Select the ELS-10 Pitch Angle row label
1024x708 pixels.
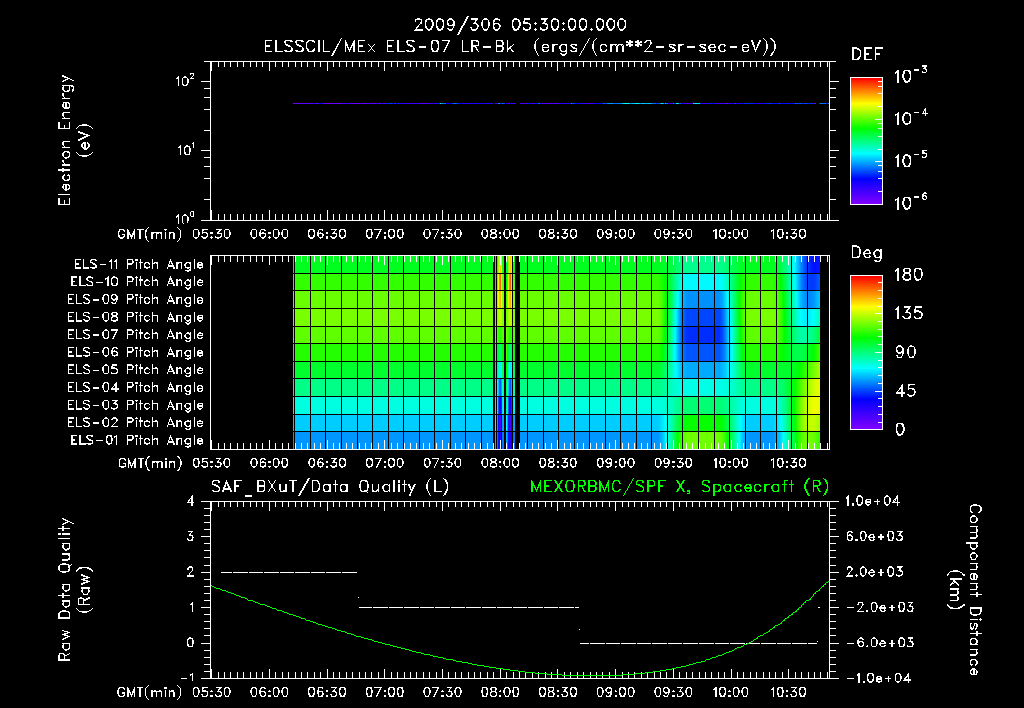pyautogui.click(x=137, y=282)
